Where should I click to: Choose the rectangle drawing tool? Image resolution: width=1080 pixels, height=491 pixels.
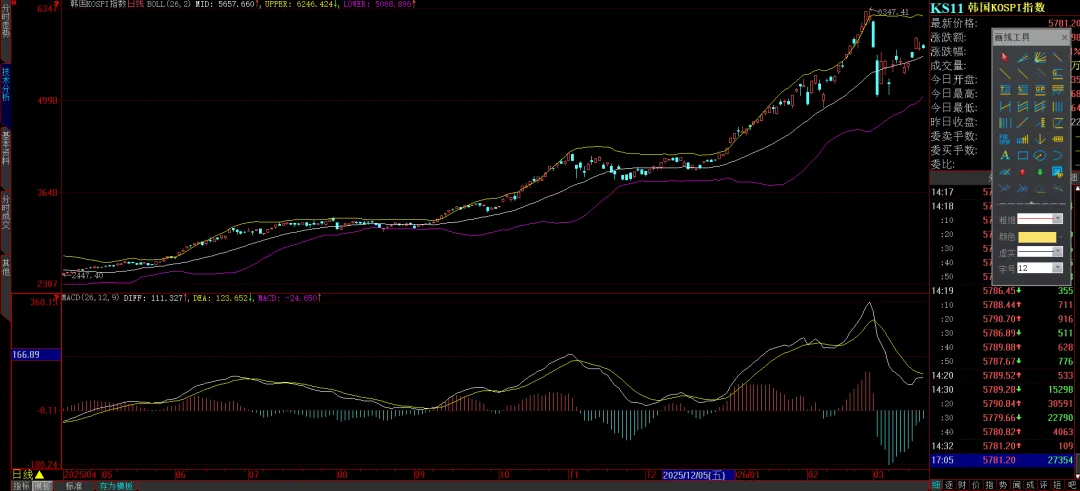coord(1023,155)
